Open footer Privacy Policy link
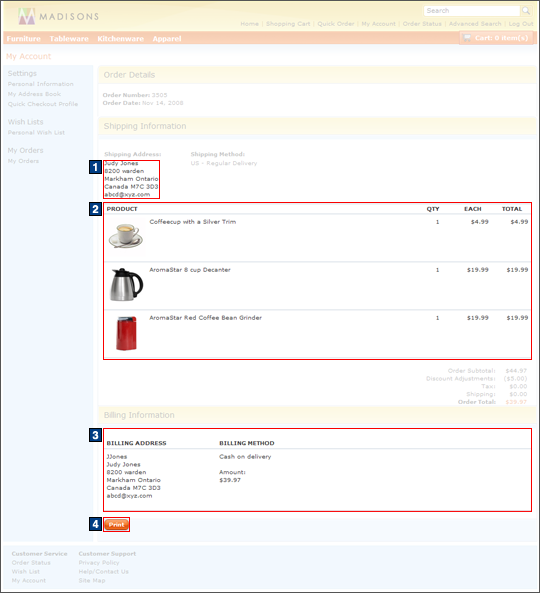540x593 pixels. [99, 562]
